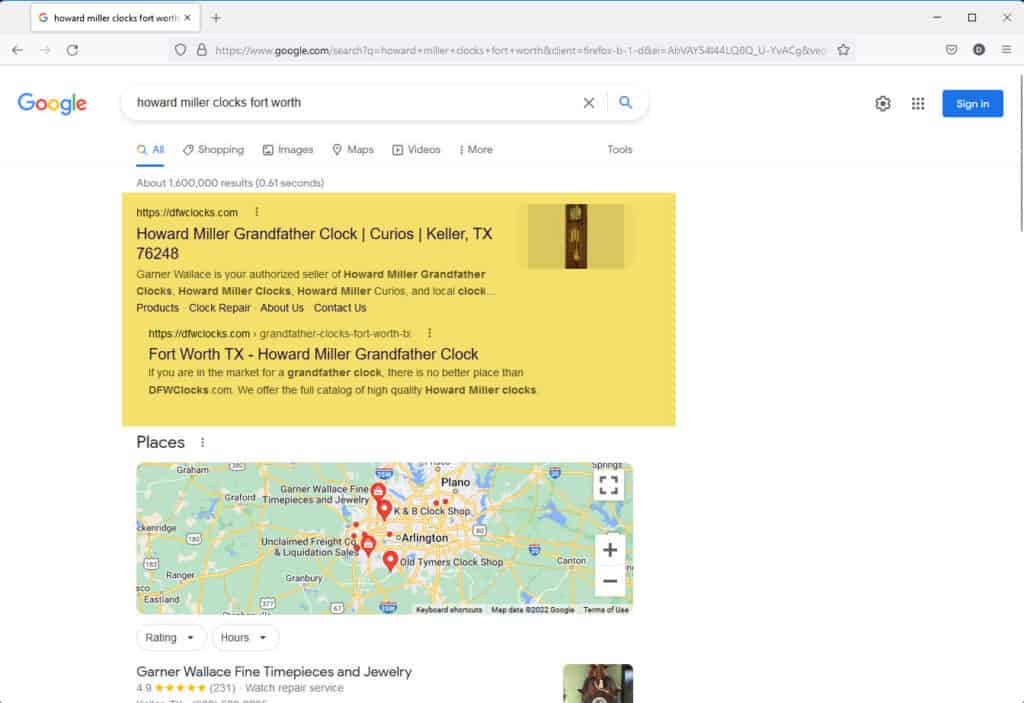The width and height of the screenshot is (1024, 703).
Task: Open the Pocket save icon
Action: pos(952,50)
